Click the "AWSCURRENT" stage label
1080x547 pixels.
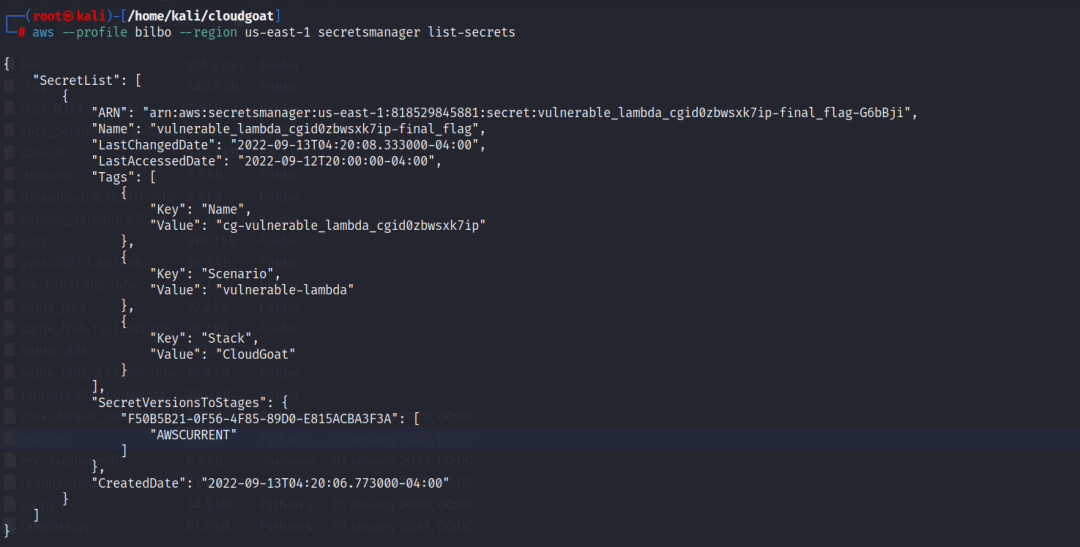coord(194,435)
